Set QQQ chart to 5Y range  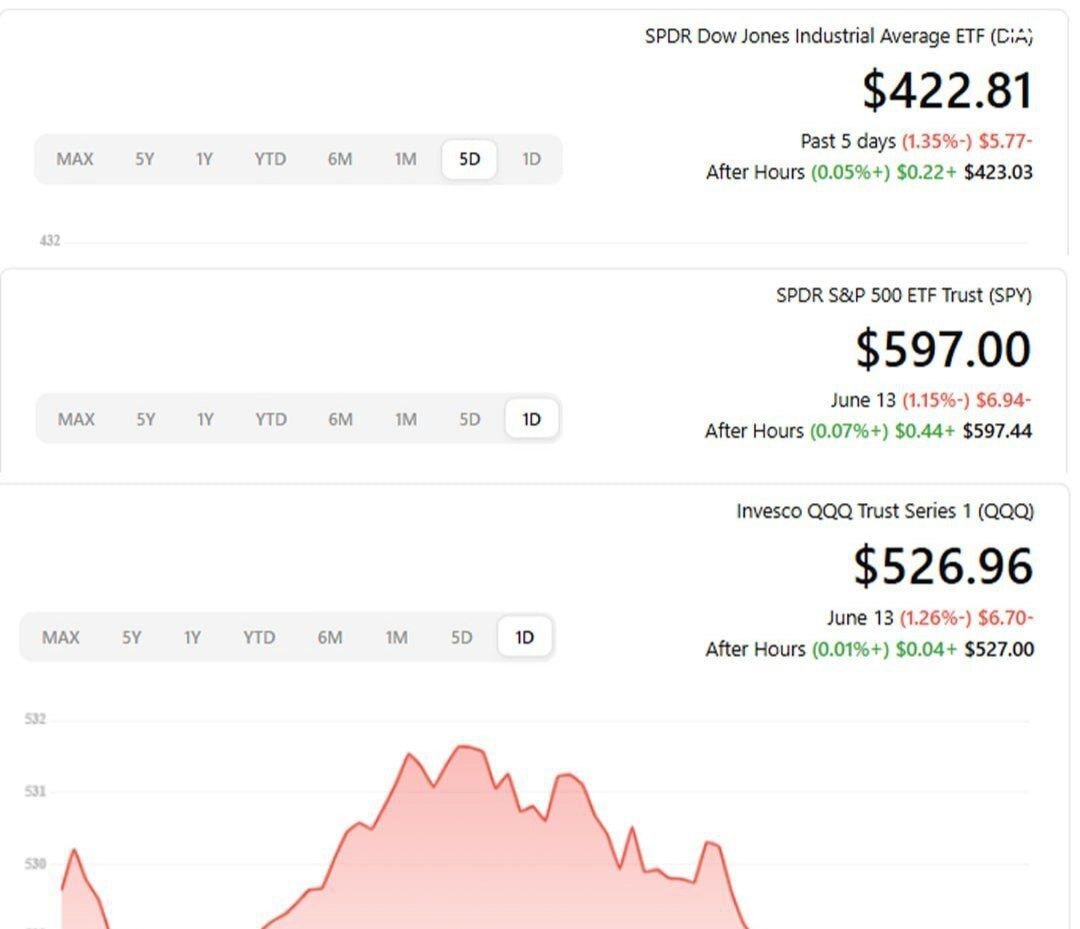click(x=132, y=637)
